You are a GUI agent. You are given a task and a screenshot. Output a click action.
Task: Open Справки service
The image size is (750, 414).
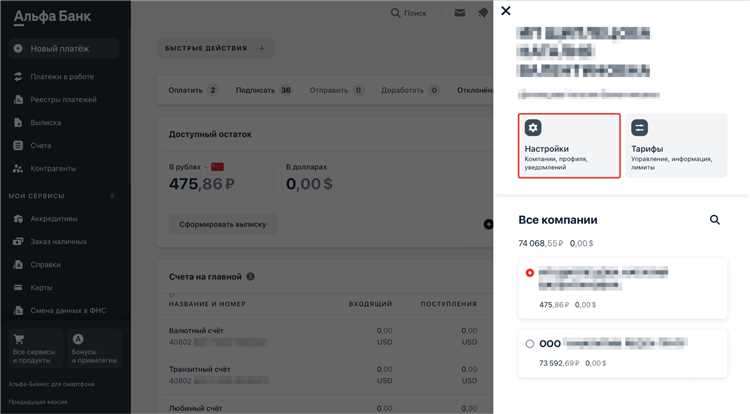coord(45,264)
